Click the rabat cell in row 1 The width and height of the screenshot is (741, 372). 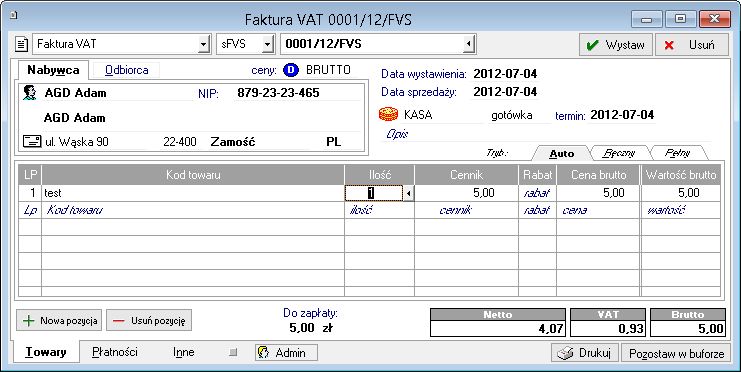coord(537,193)
